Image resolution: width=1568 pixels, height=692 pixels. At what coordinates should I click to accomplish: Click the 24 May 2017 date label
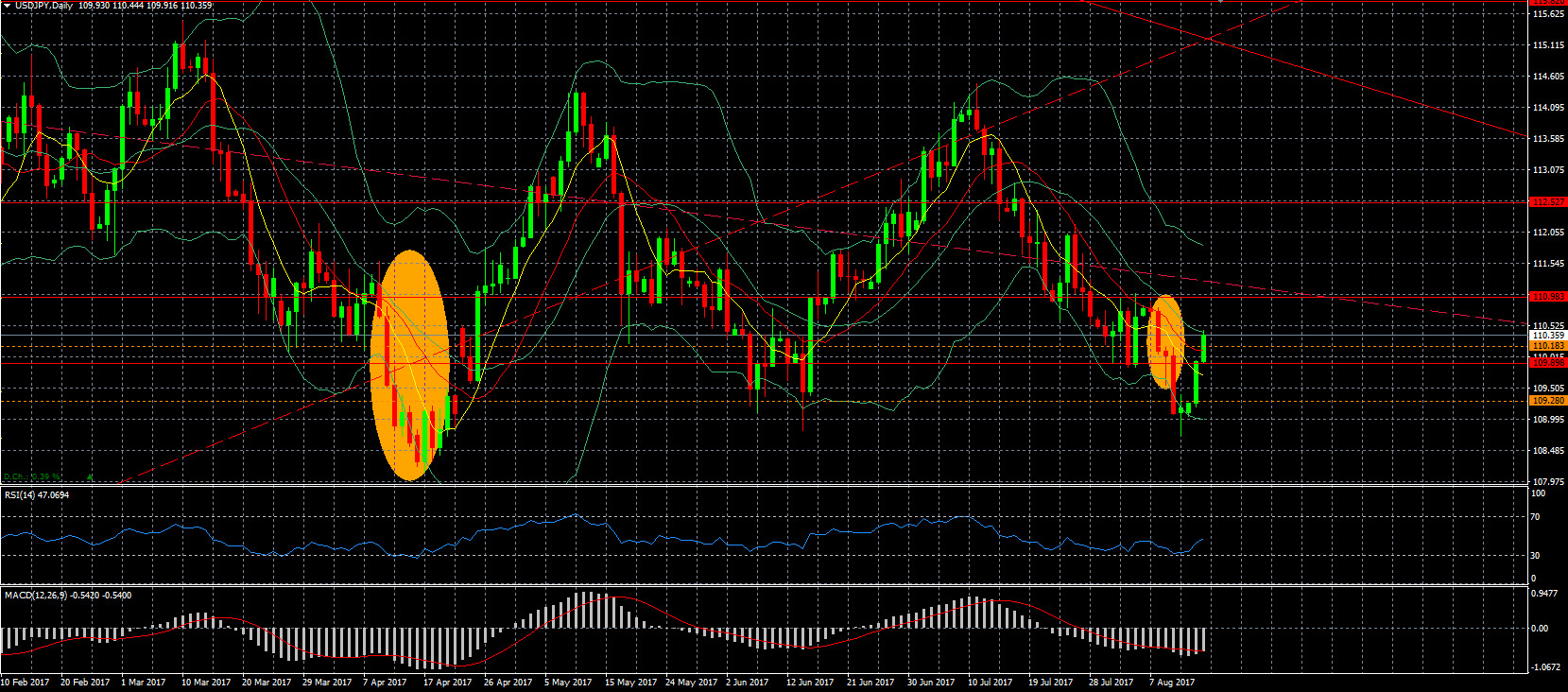coord(690,682)
